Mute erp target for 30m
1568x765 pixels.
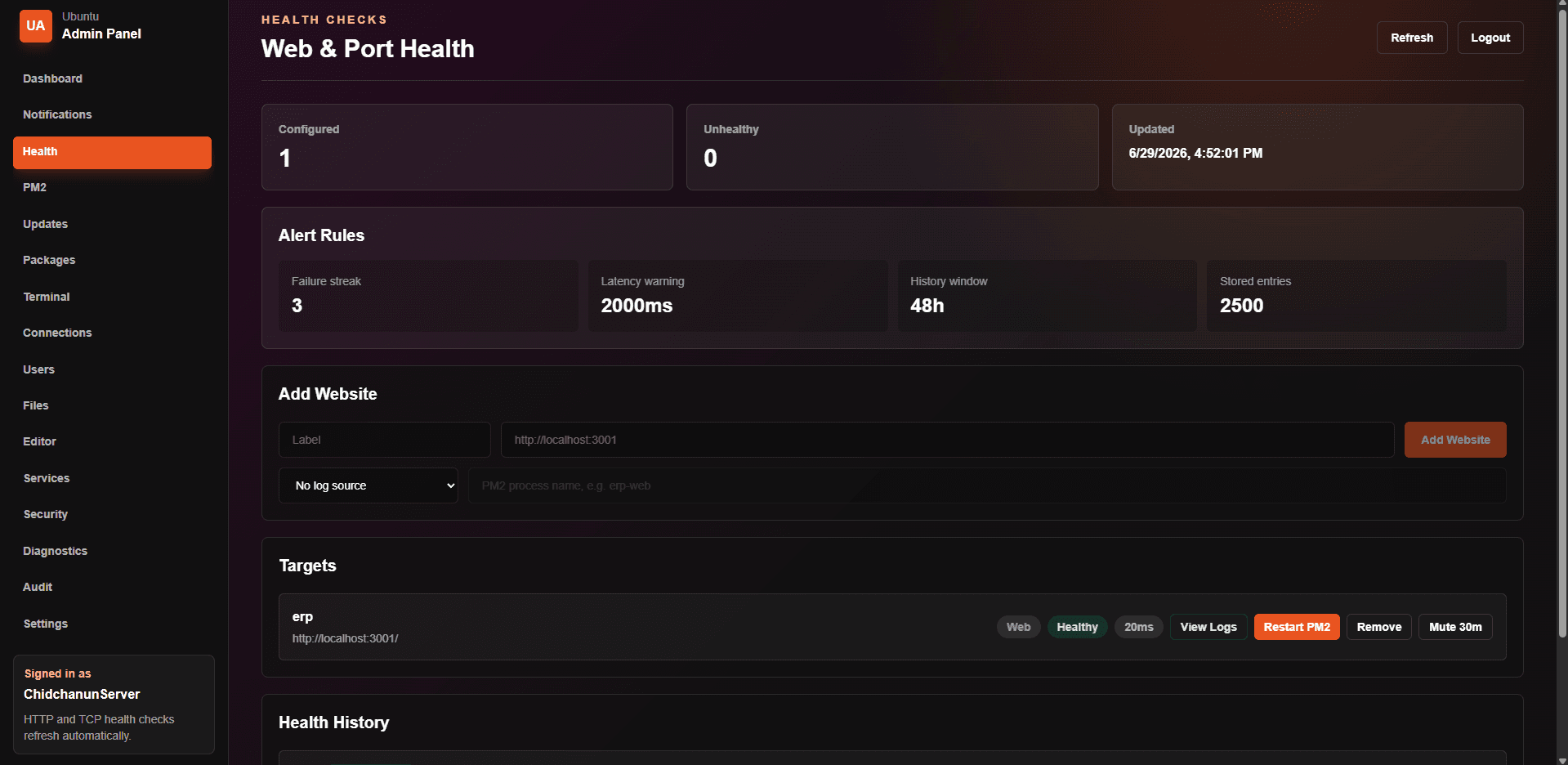point(1455,627)
